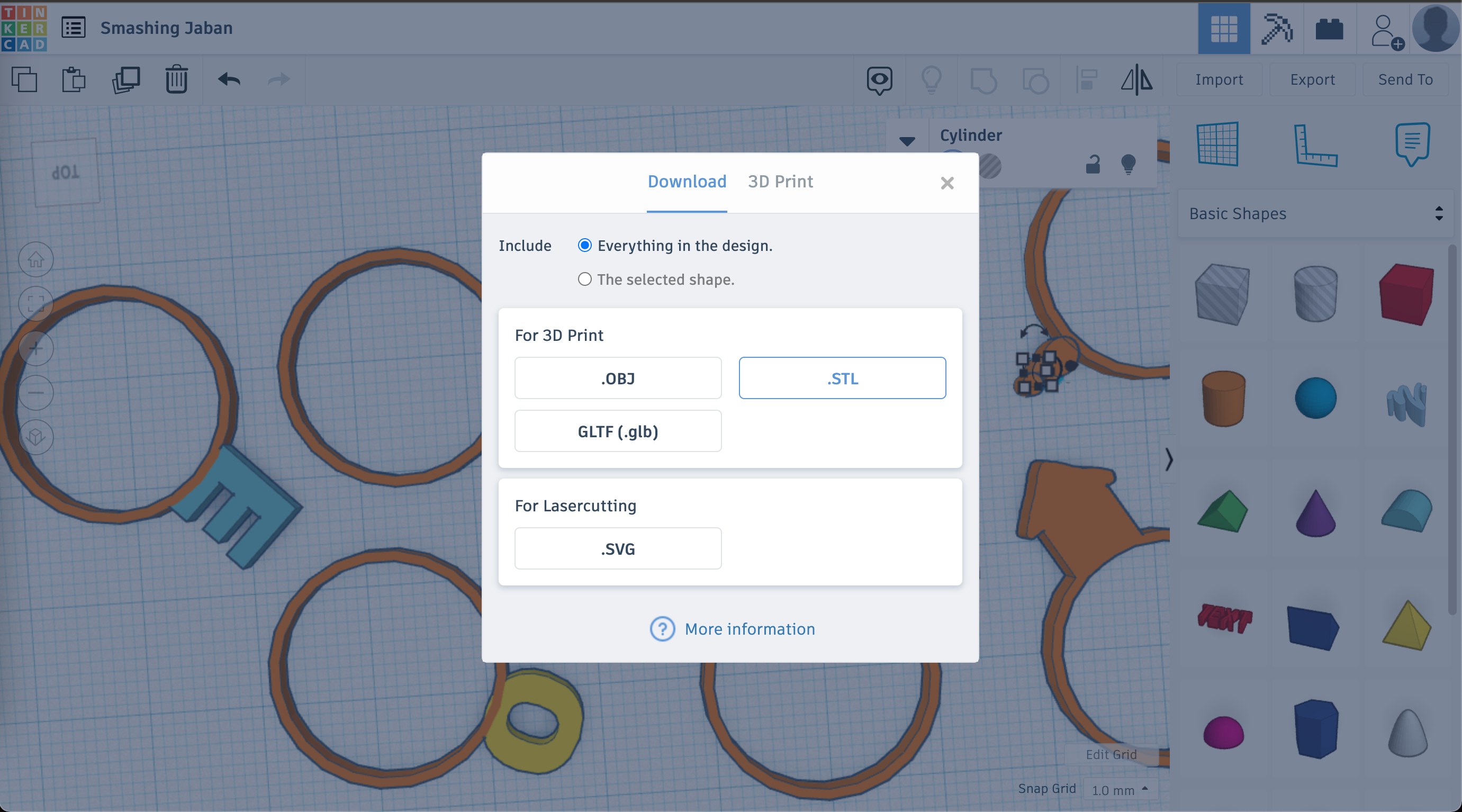Switch to the 3D Print tab
The width and height of the screenshot is (1462, 812).
point(780,182)
